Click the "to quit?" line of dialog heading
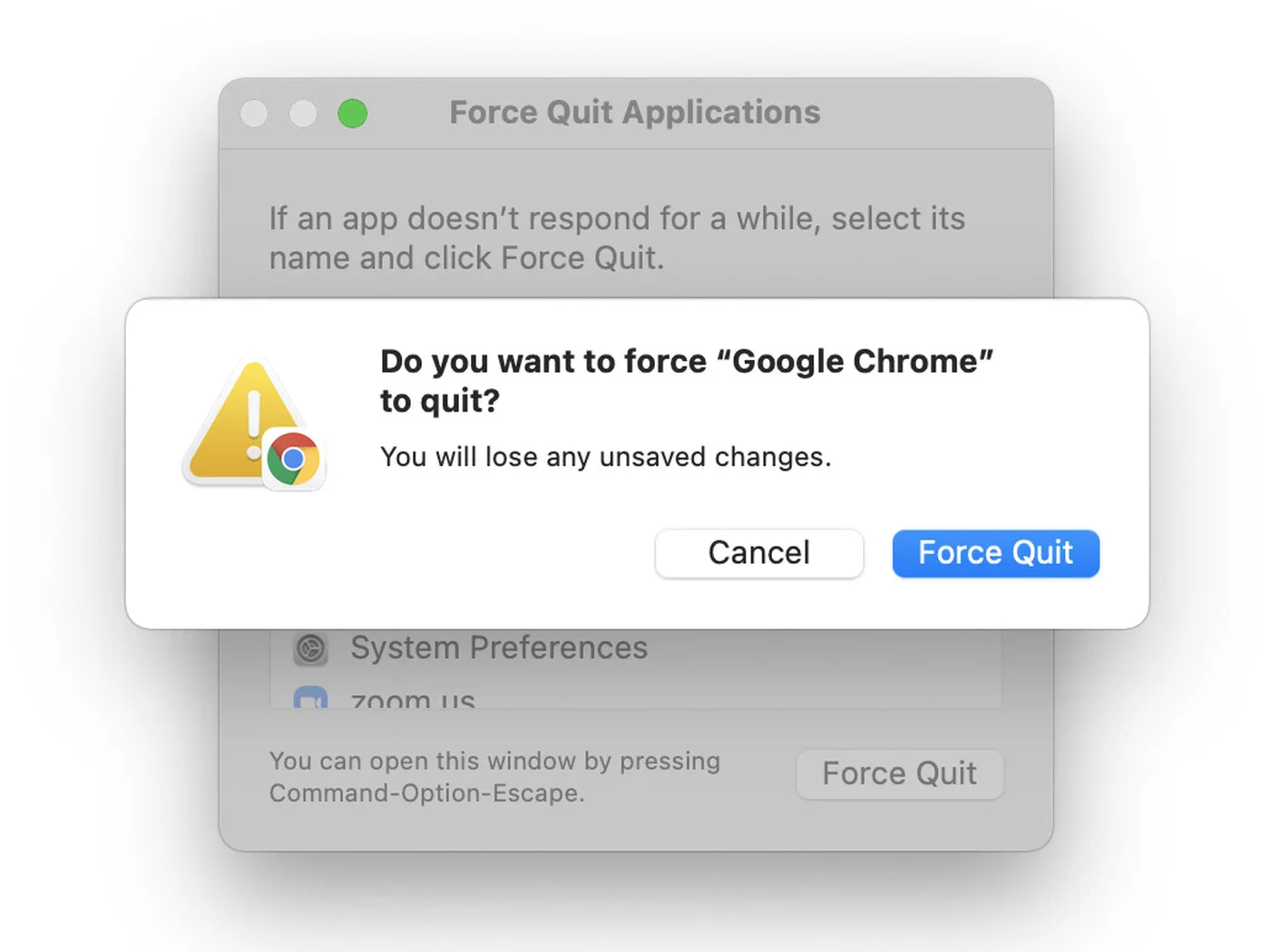The height and width of the screenshot is (952, 1270). (x=440, y=401)
